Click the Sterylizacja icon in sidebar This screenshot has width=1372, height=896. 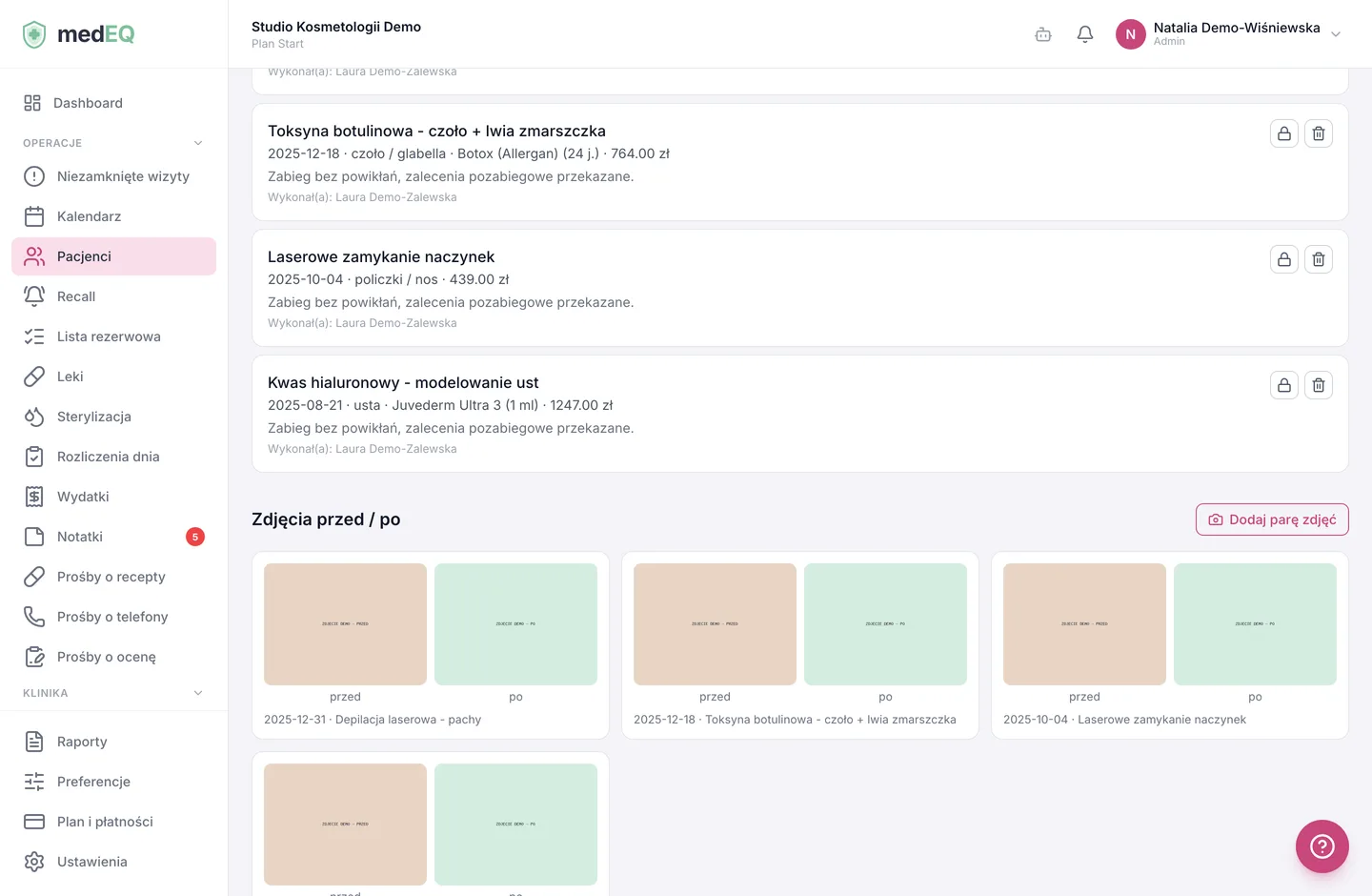pyautogui.click(x=34, y=417)
